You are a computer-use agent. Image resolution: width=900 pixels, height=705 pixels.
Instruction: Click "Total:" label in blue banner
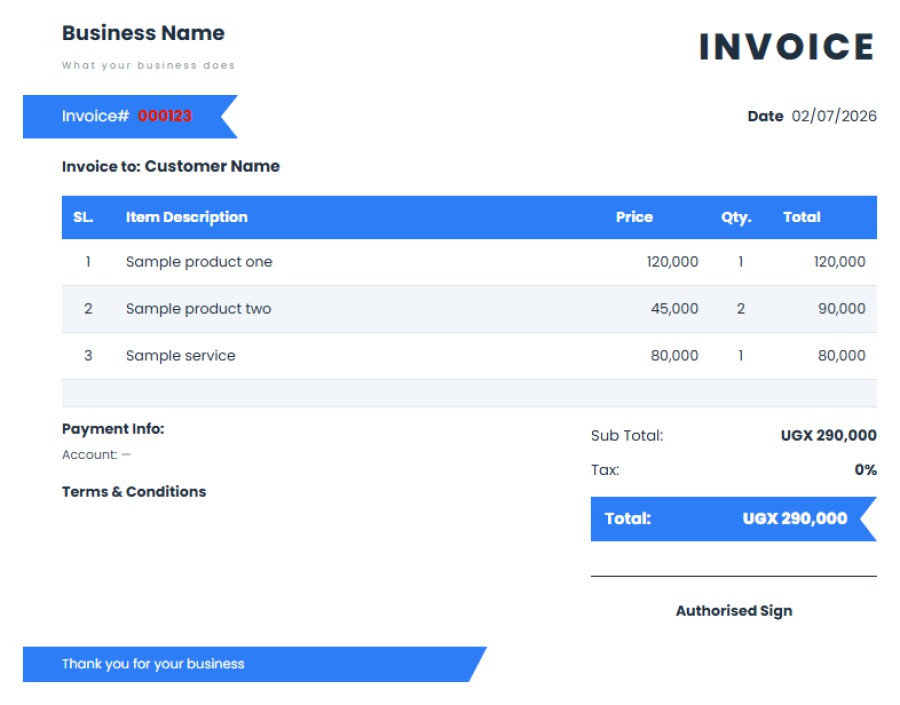(627, 518)
